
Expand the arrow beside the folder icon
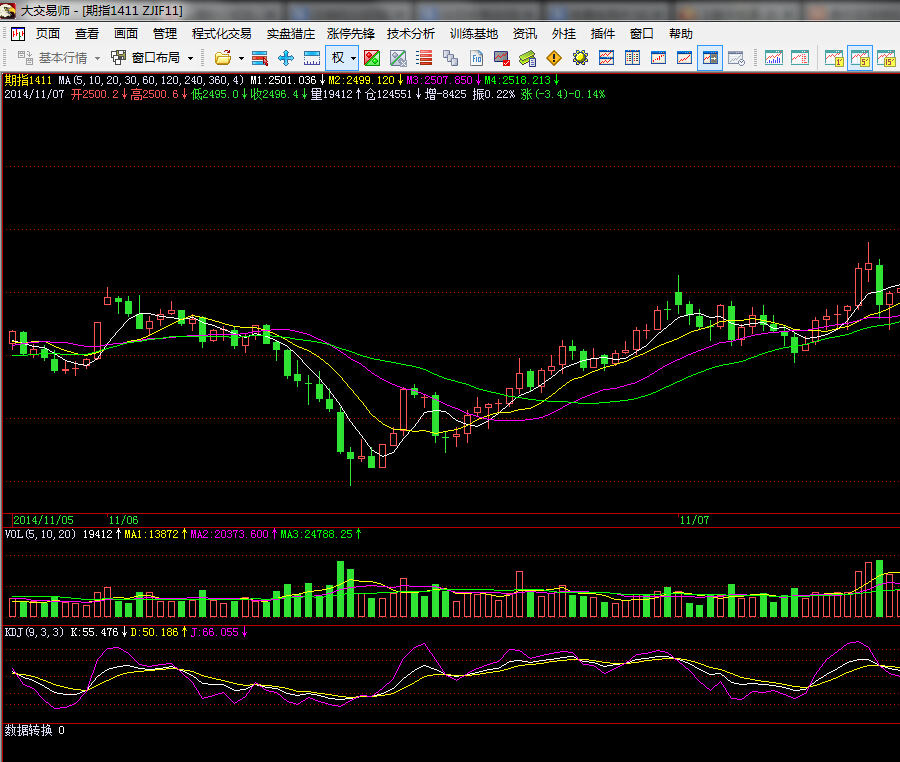coord(241,58)
